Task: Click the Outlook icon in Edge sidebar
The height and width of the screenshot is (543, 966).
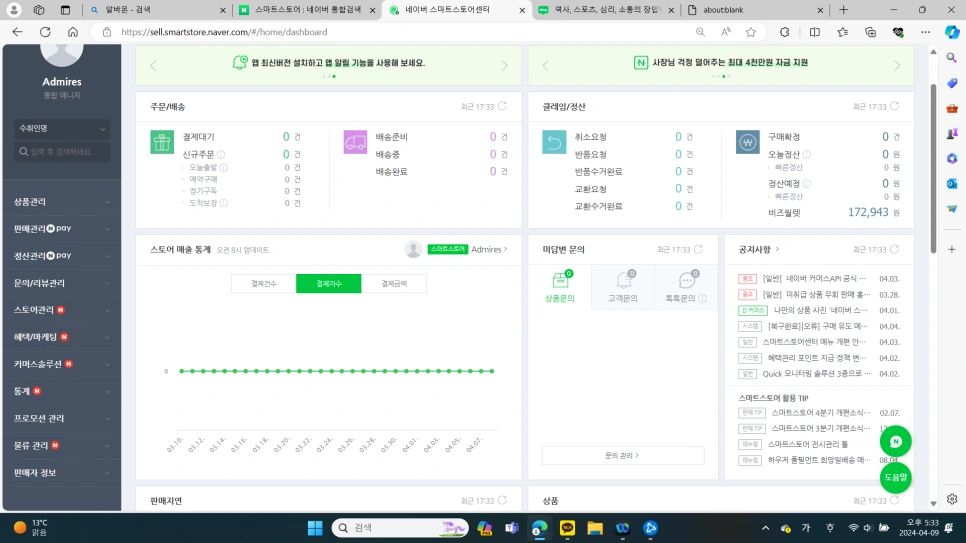Action: pyautogui.click(x=952, y=184)
